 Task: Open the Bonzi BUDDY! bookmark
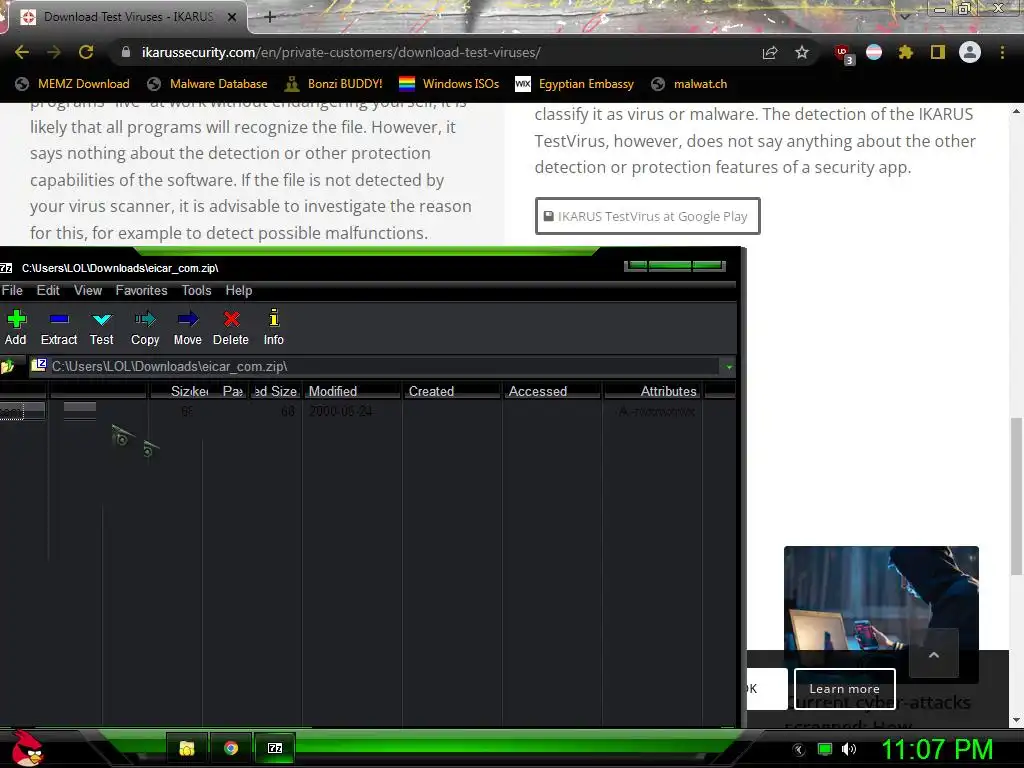coord(334,84)
